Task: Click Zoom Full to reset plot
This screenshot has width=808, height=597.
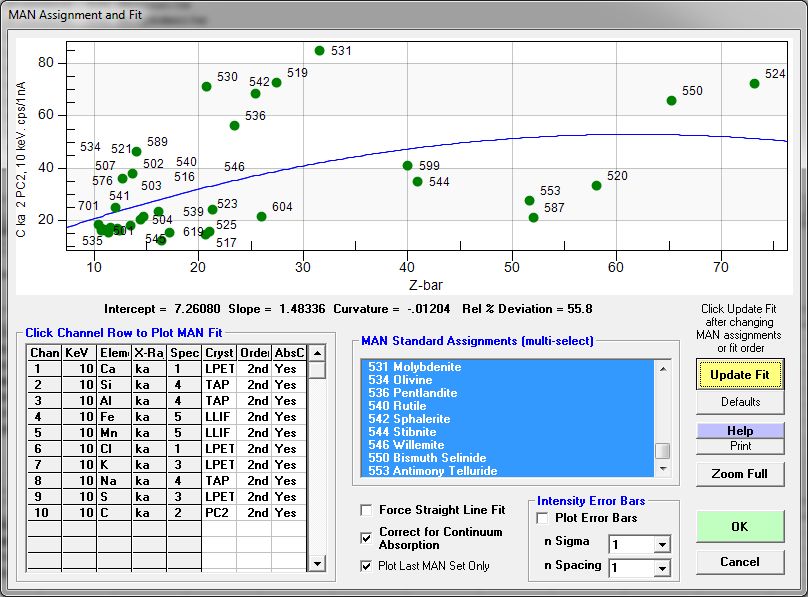Action: coord(740,473)
